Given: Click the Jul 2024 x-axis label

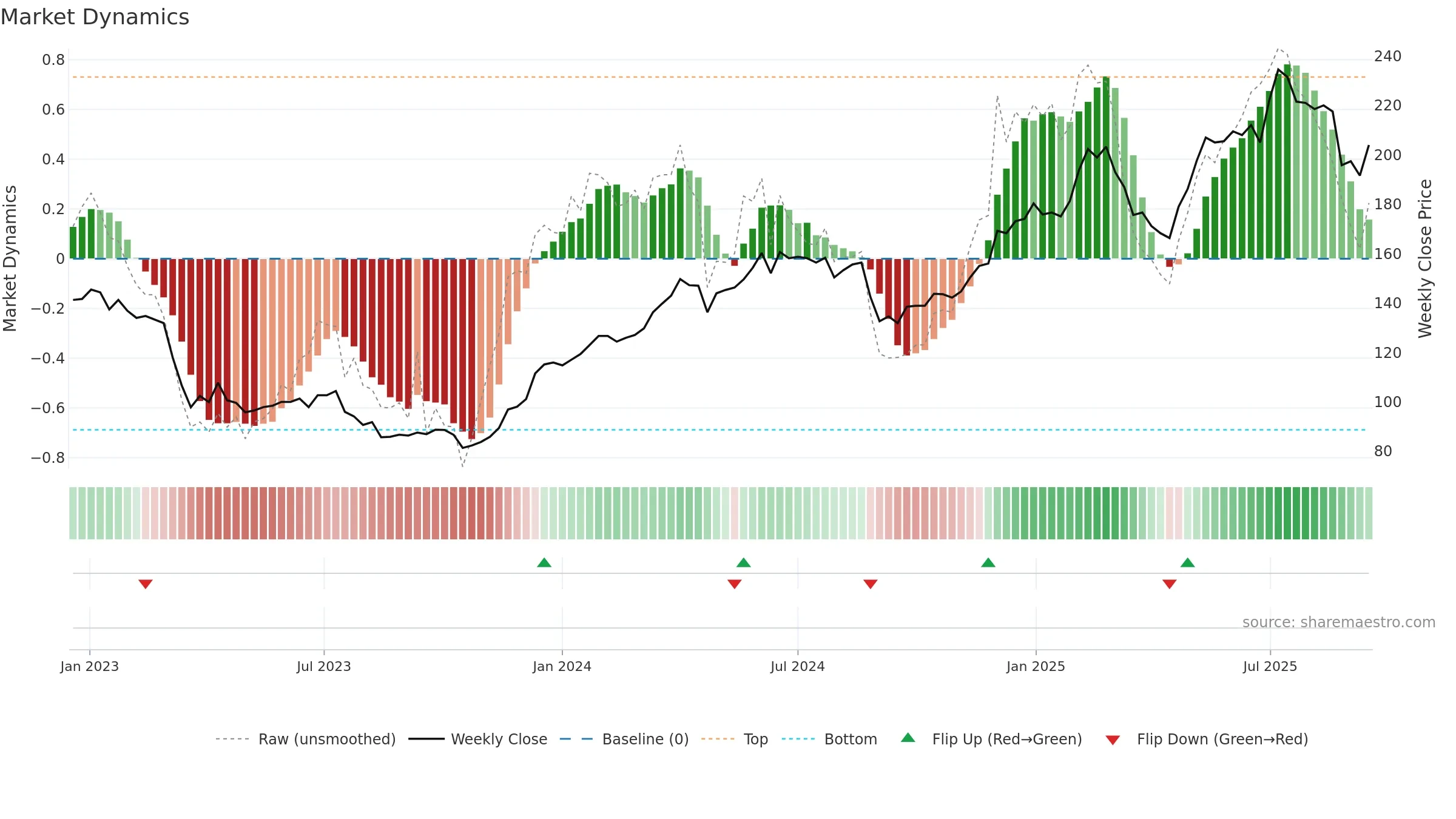Looking at the screenshot, I should pyautogui.click(x=798, y=666).
